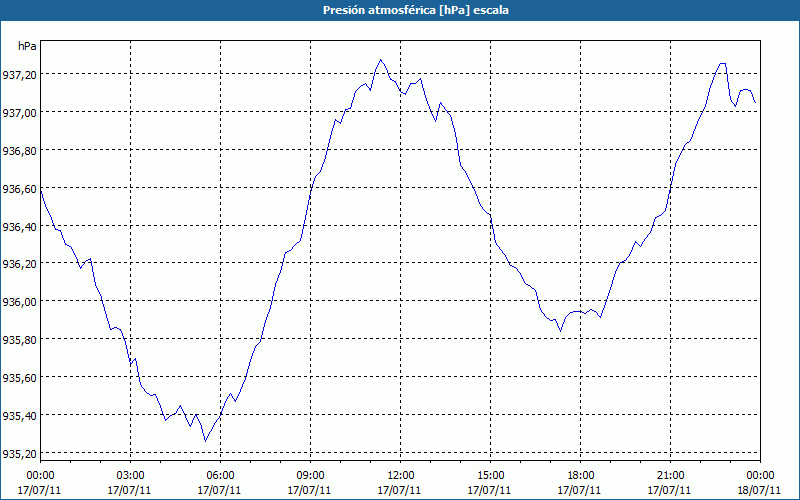Viewport: 800px width, 500px height.
Task: Select the 03:00 time label
Action: coord(130,475)
